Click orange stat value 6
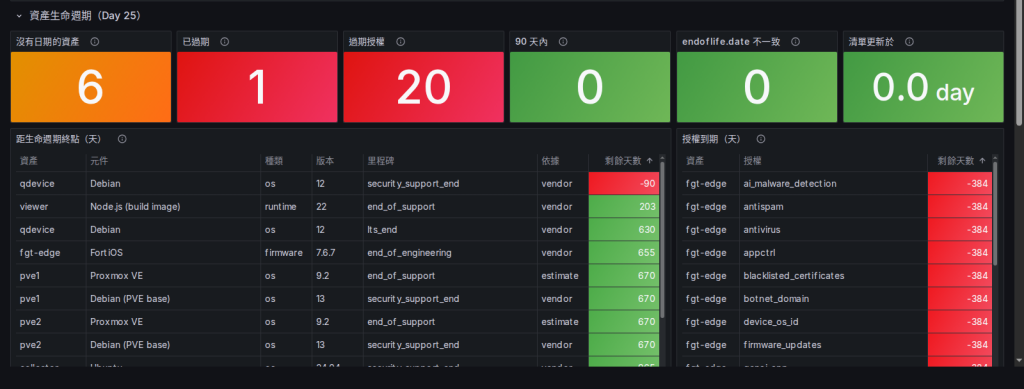 click(90, 87)
